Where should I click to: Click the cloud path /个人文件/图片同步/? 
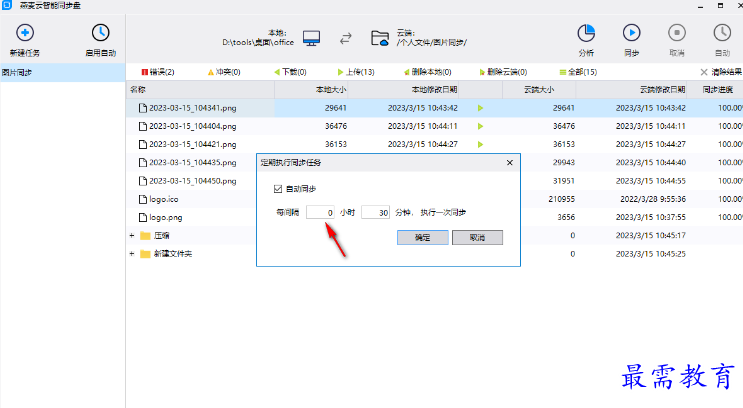pos(432,43)
